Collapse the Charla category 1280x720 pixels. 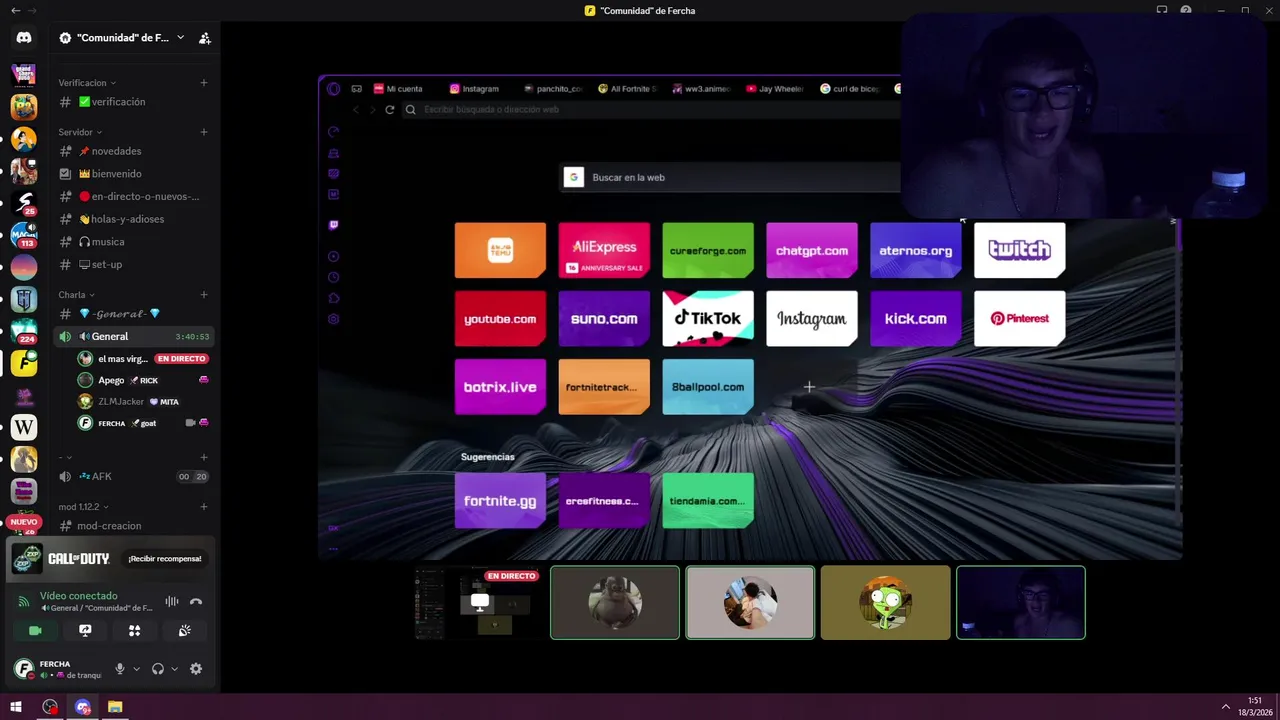tap(77, 295)
